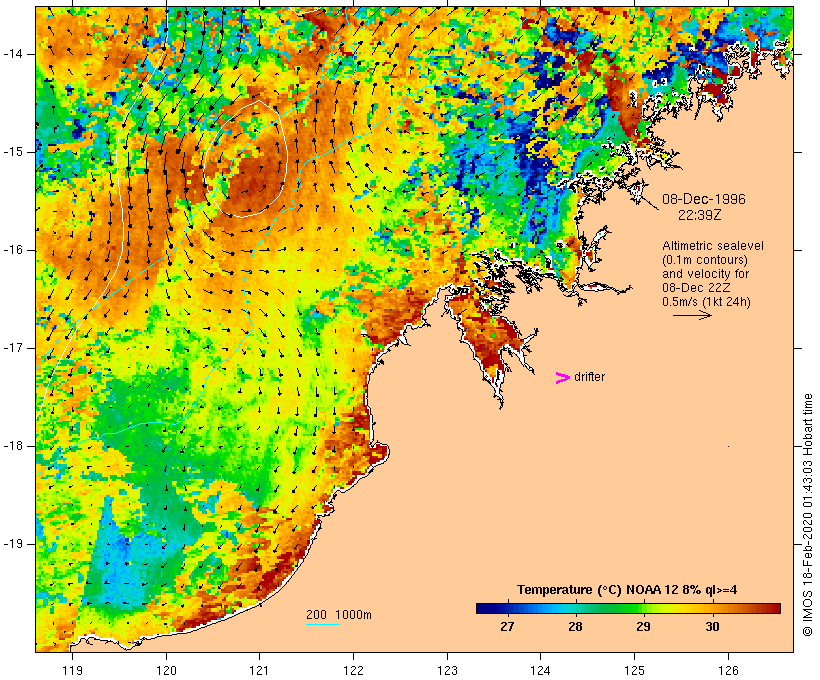Click the '30' temperature scale label
820x680 pixels.
point(712,627)
